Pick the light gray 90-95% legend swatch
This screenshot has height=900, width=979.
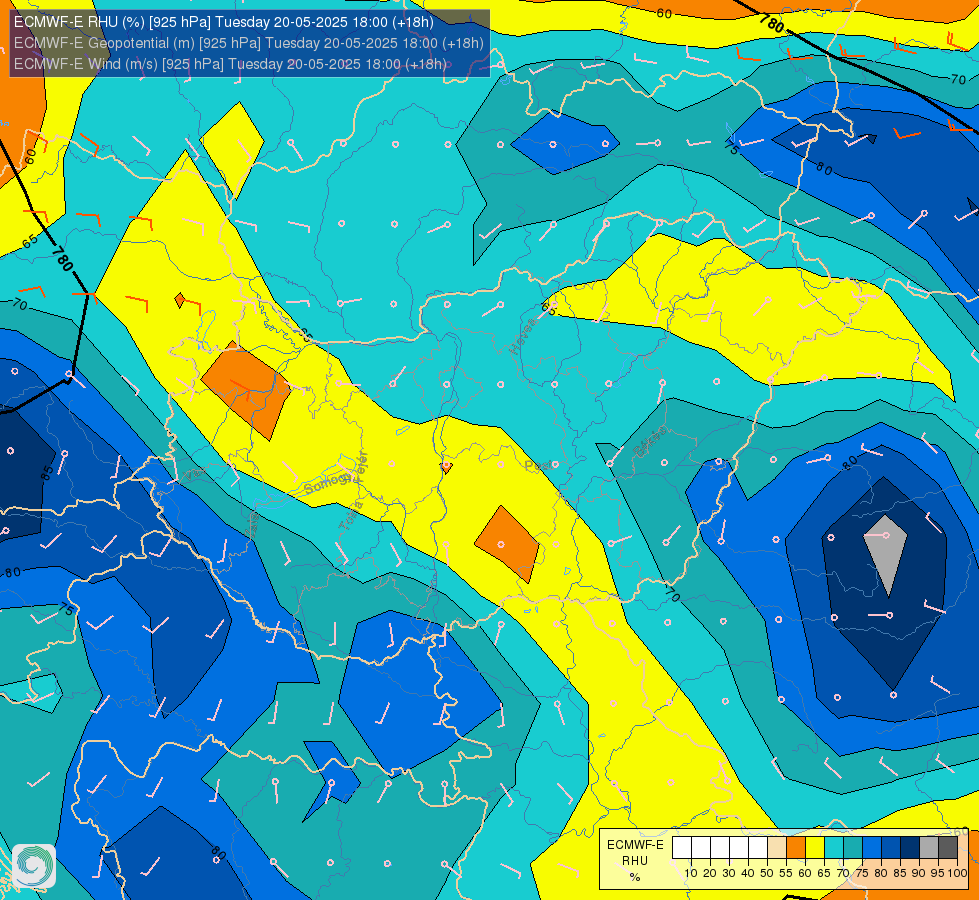929,848
